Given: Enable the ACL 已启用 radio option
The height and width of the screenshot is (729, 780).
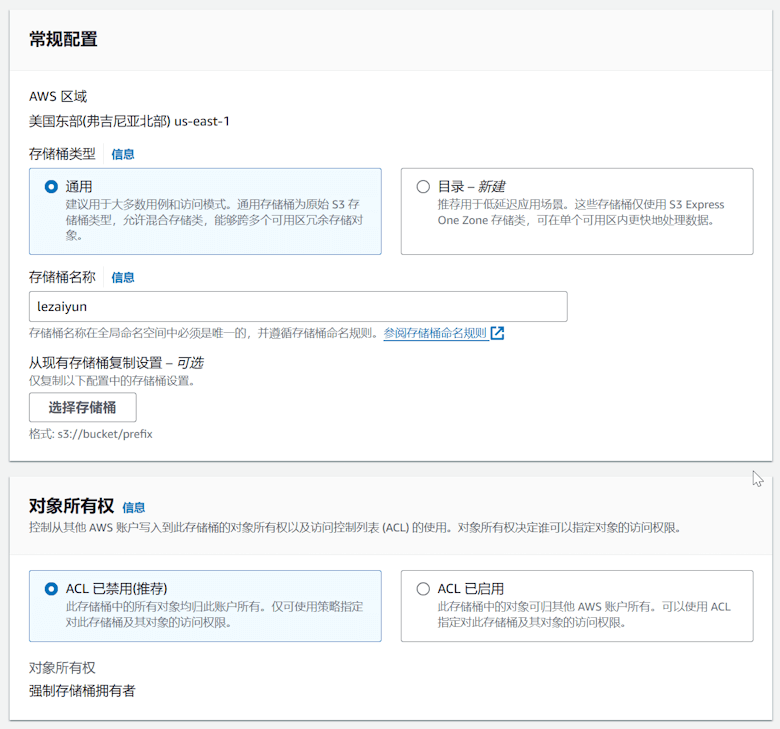Looking at the screenshot, I should (x=423, y=589).
